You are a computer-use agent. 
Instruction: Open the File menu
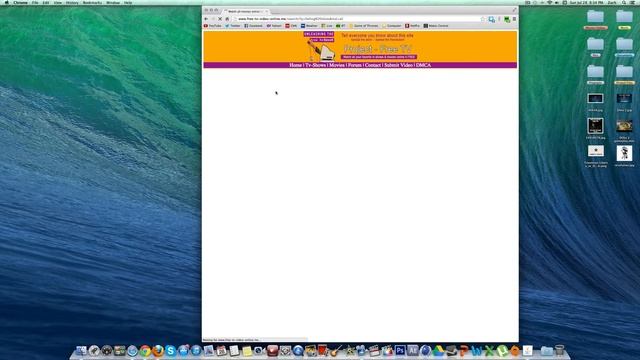coord(35,2)
